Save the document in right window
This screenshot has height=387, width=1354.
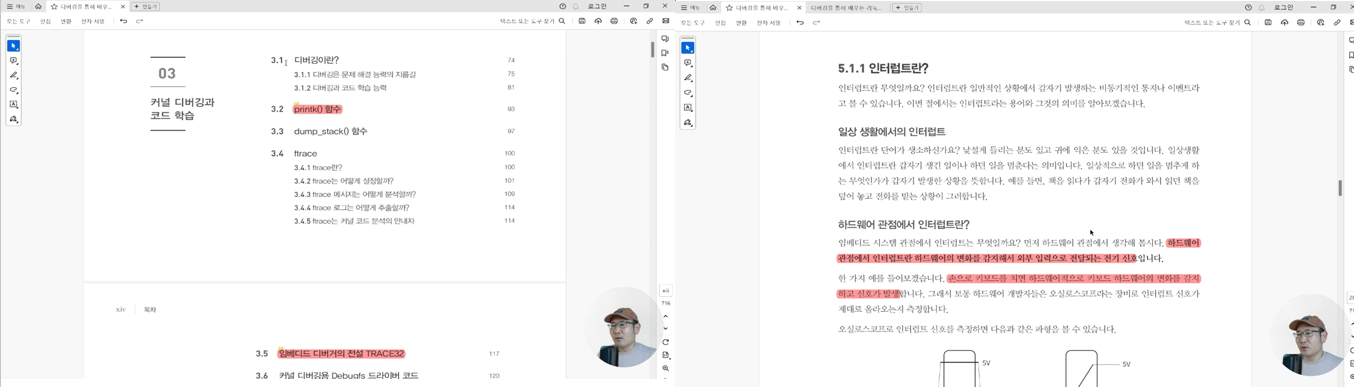tap(1268, 22)
